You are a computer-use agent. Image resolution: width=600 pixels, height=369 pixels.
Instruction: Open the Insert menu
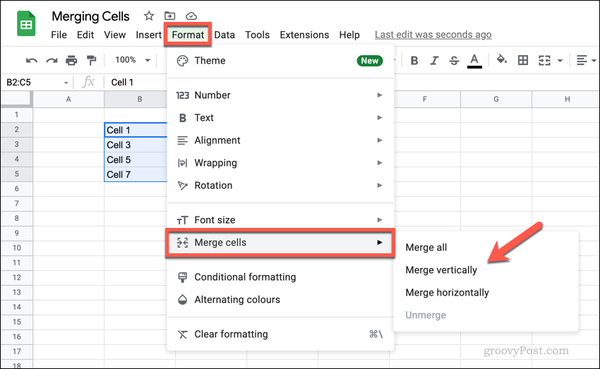point(148,35)
